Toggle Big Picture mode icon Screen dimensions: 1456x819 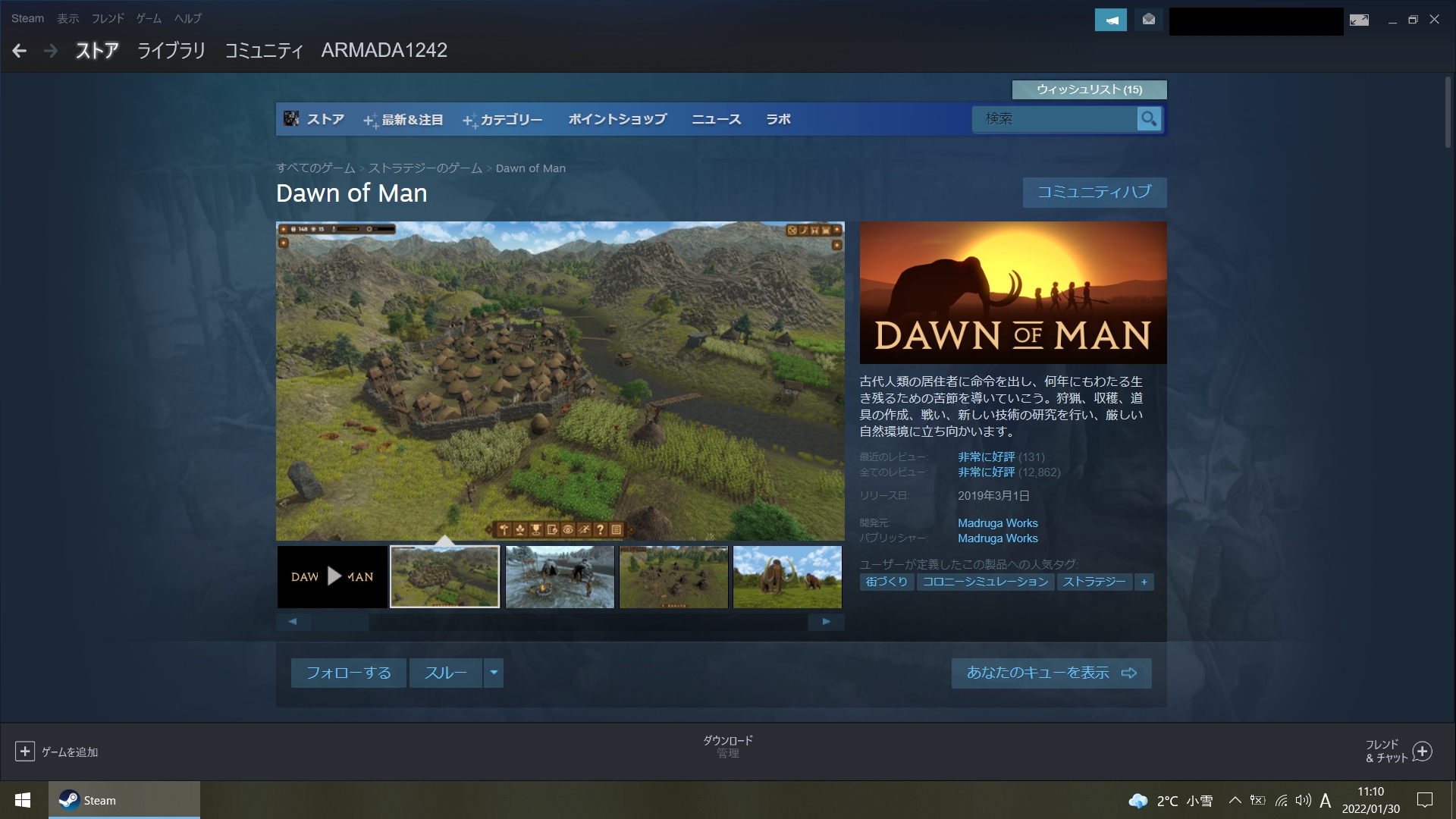pyautogui.click(x=1359, y=20)
